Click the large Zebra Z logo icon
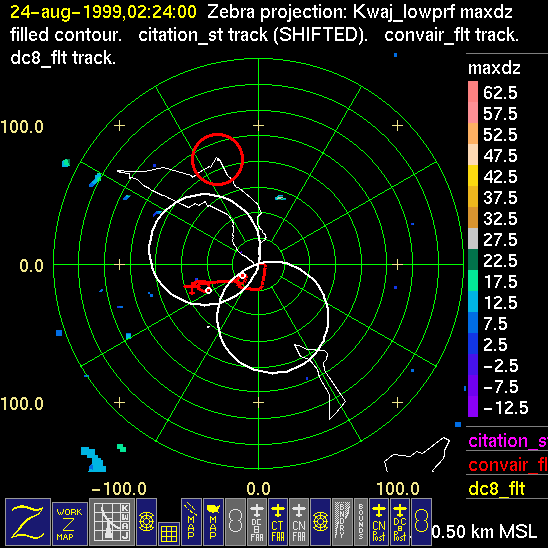Screen dimensions: 548x548 click(x=28, y=522)
